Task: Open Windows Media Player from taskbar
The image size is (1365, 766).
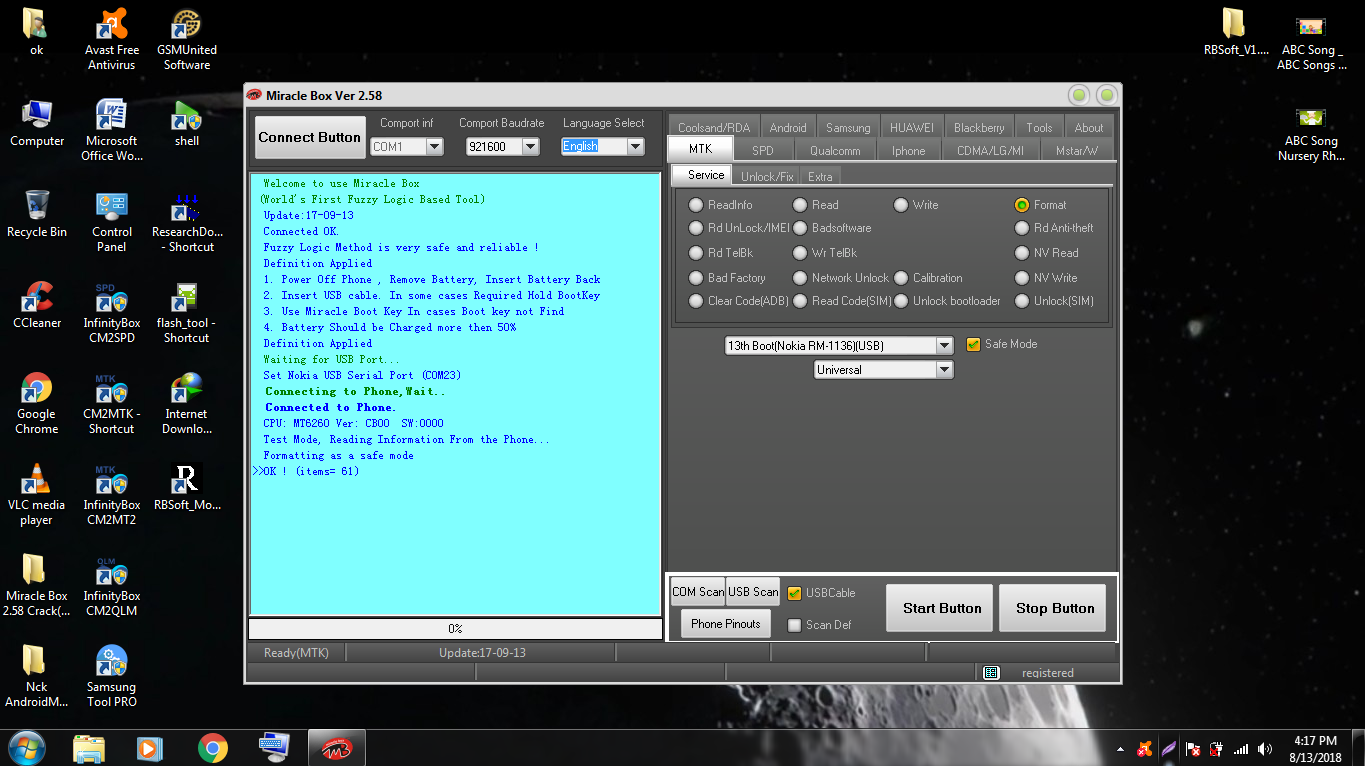Action: (149, 748)
